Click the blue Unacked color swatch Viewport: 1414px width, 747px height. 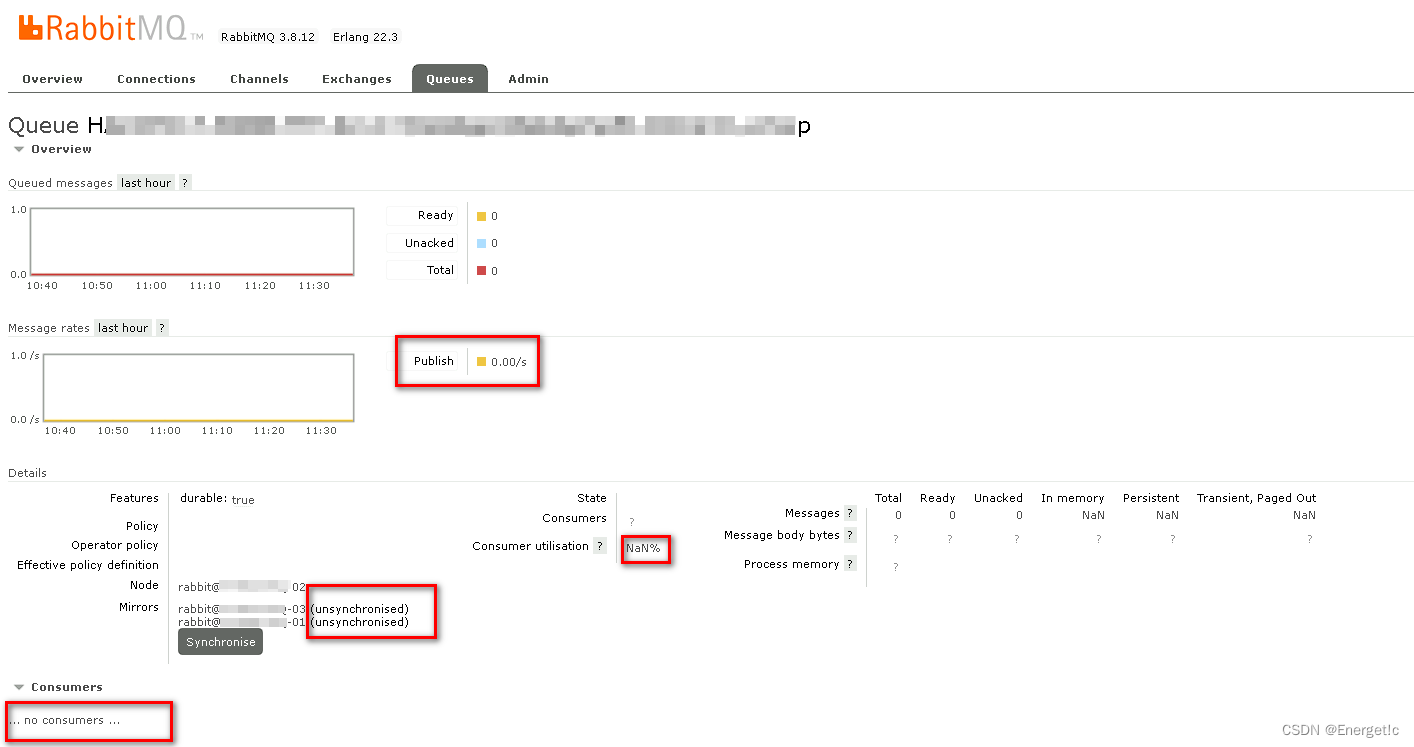[481, 243]
